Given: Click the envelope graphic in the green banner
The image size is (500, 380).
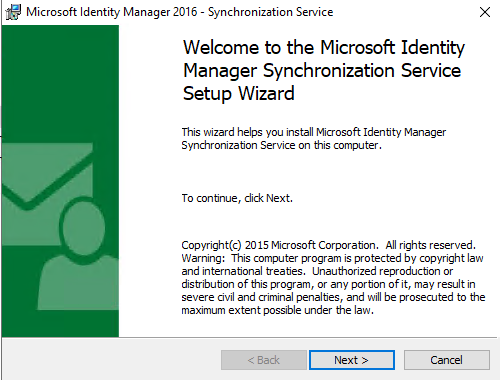Looking at the screenshot, I should point(47,187).
